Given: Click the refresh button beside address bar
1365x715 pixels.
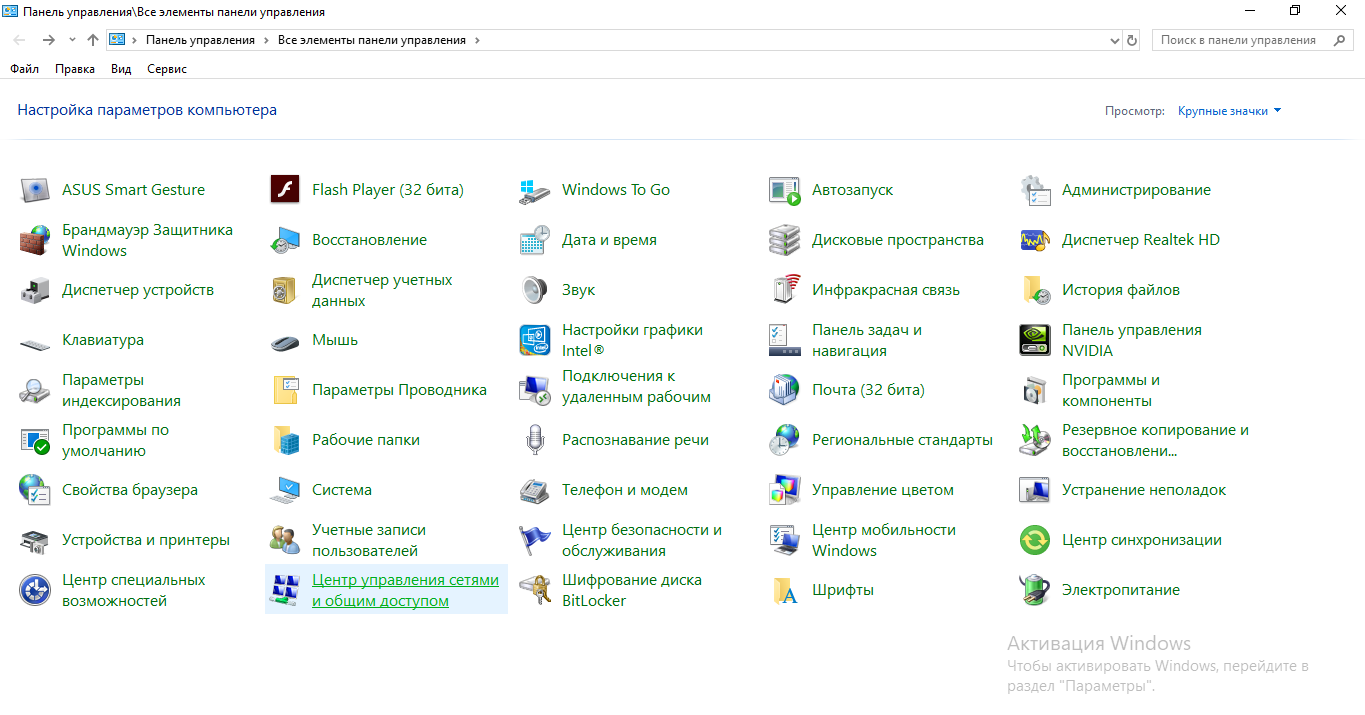Looking at the screenshot, I should point(1132,41).
